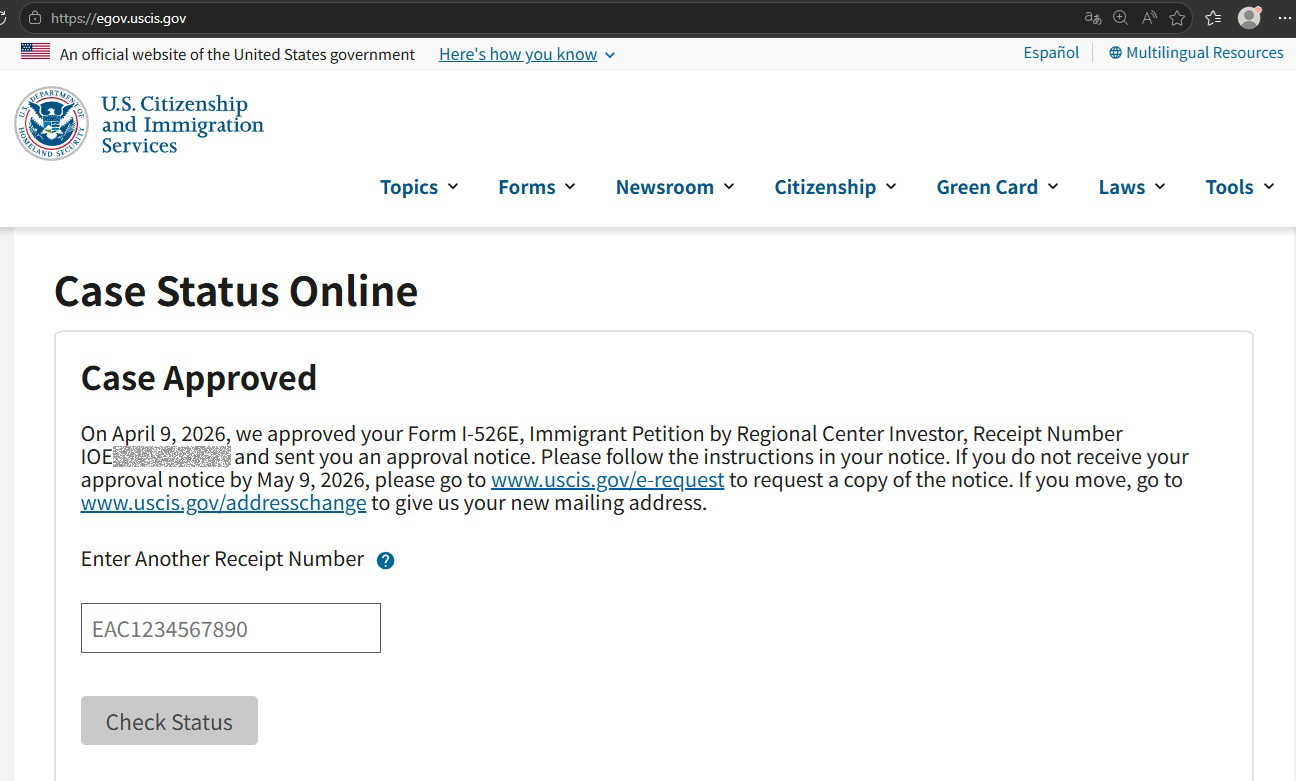Click the Check Status button

point(169,721)
